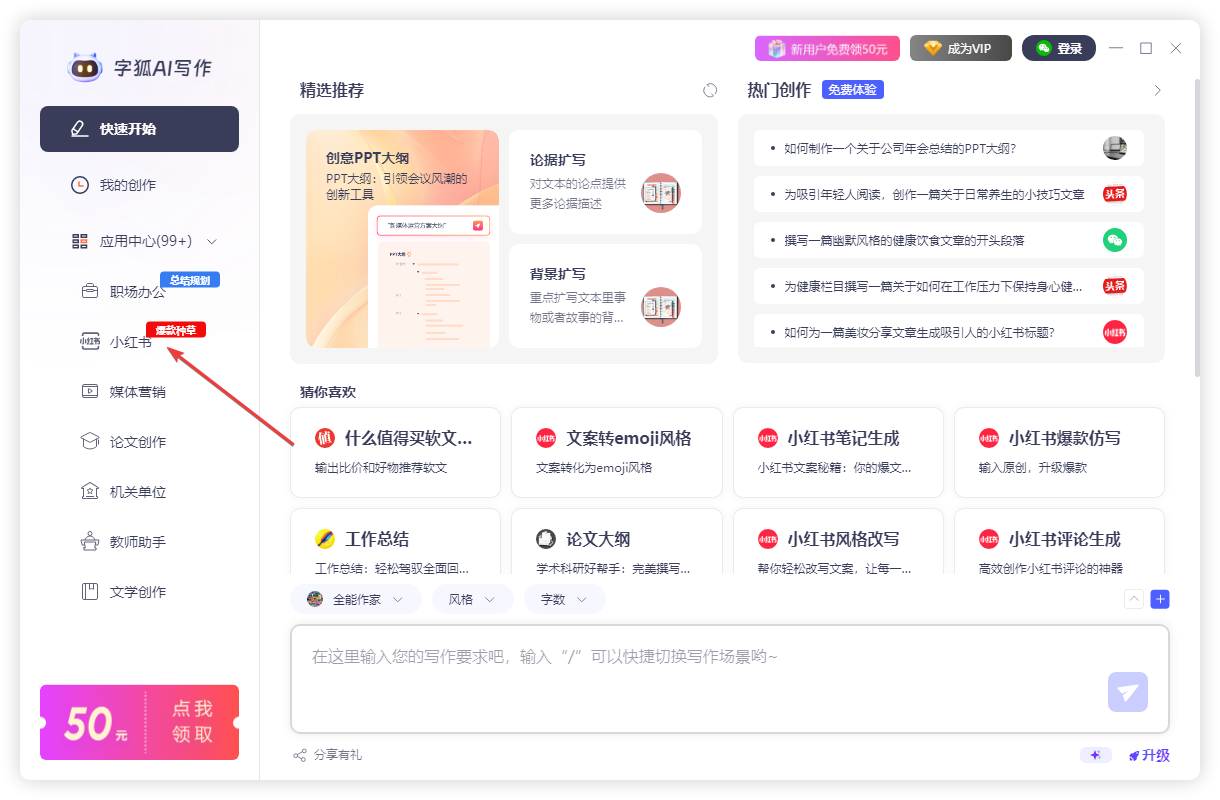Open 论文大纲 tool card
This screenshot has height=800, width=1220.
(x=616, y=542)
